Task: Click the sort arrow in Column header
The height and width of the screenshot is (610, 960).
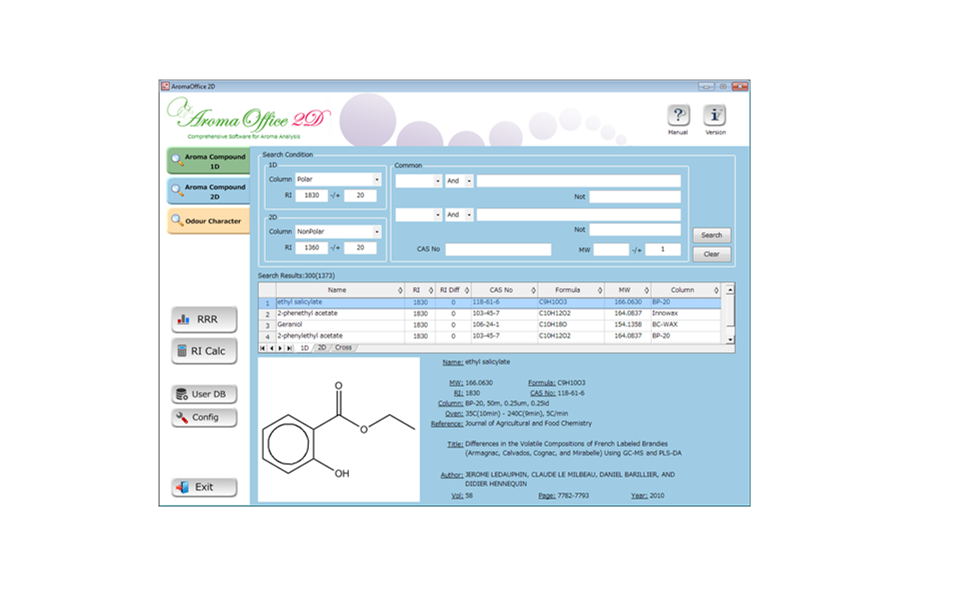Action: (716, 290)
